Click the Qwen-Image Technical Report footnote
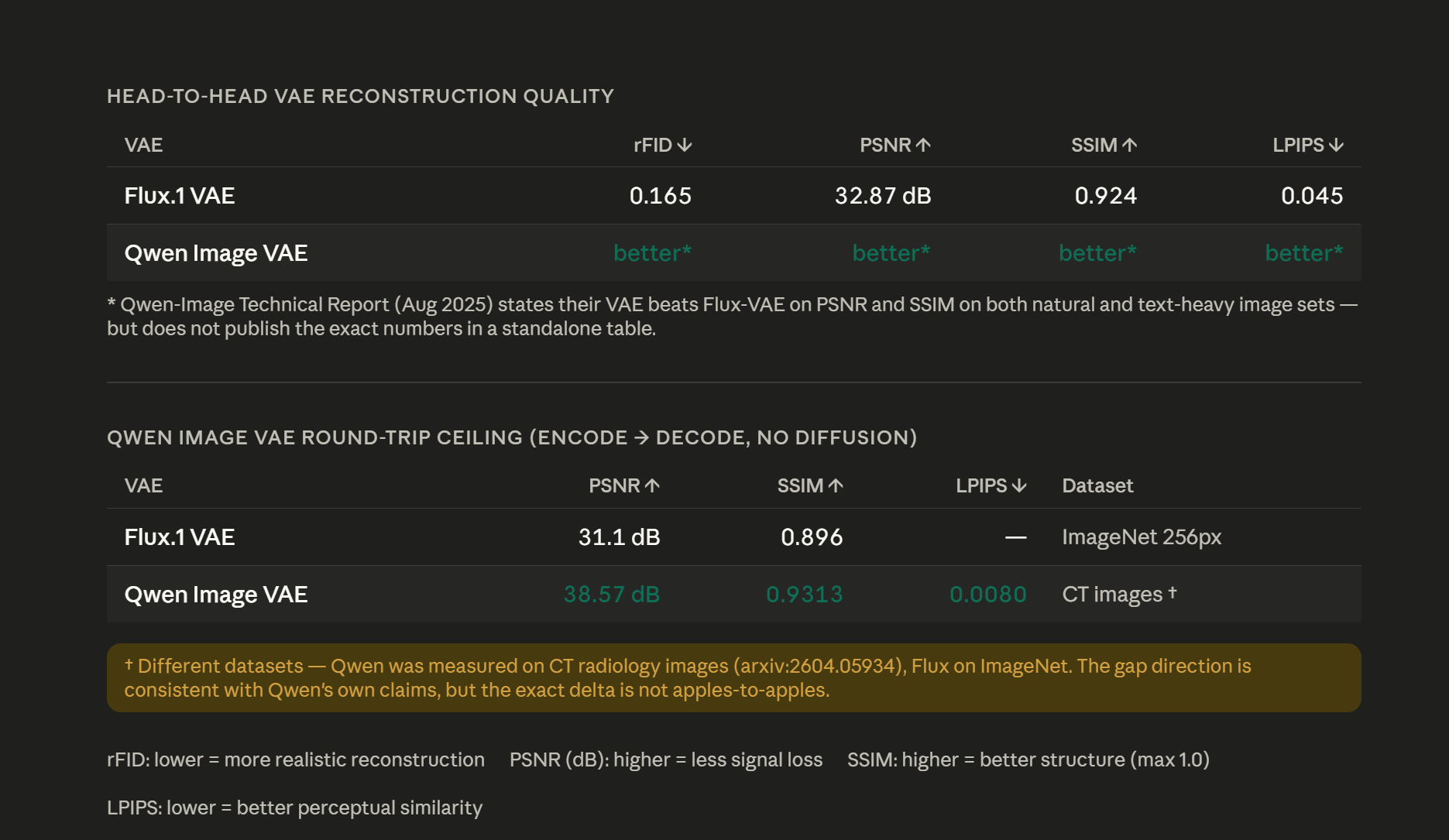This screenshot has height=840, width=1449. (732, 317)
